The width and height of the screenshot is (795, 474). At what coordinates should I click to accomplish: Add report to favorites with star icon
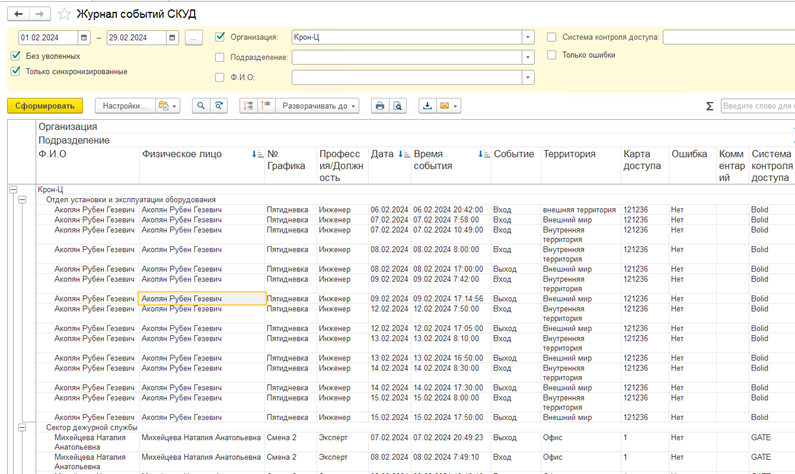click(65, 14)
